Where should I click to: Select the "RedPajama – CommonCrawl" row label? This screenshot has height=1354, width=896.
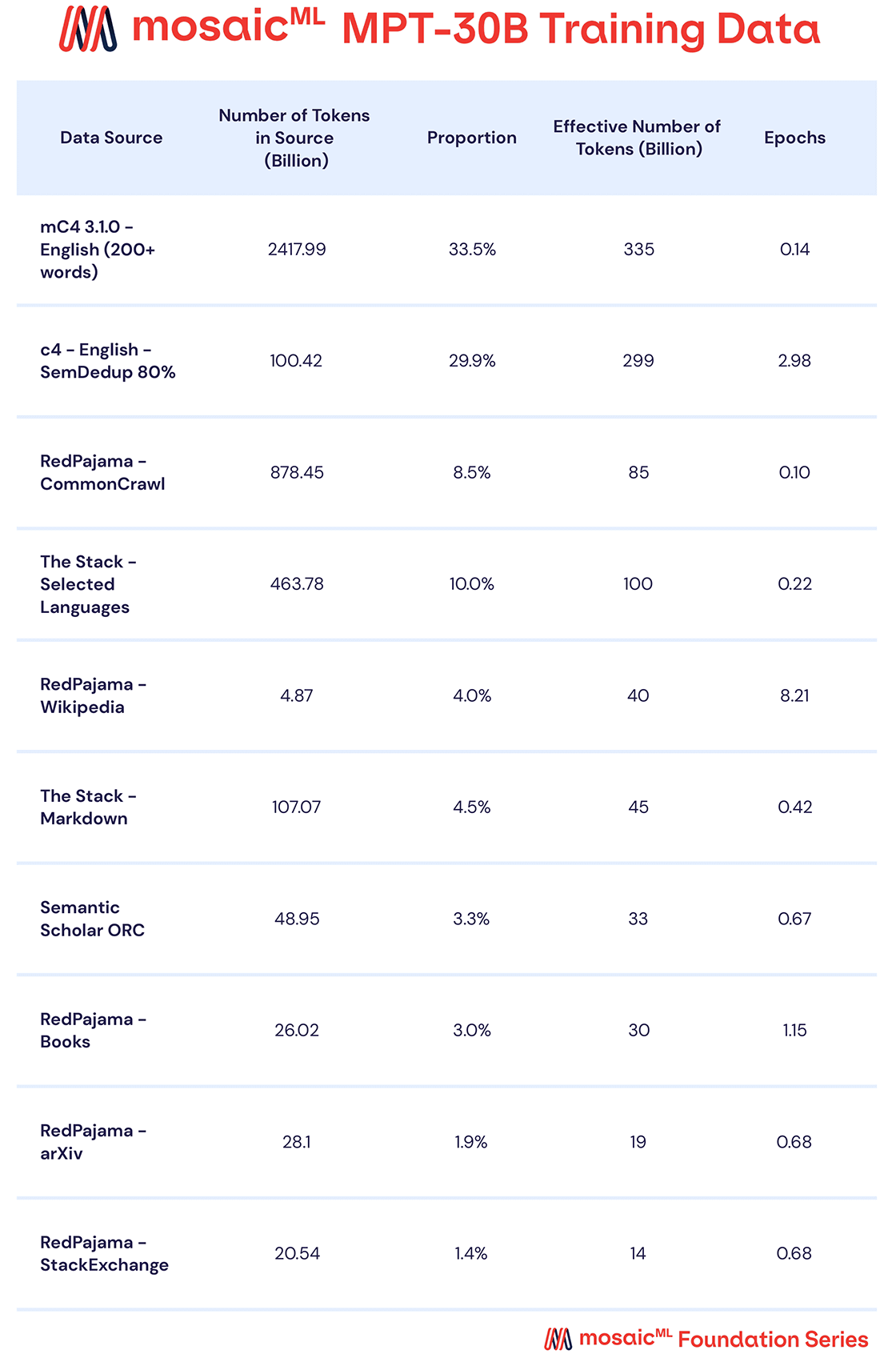pyautogui.click(x=102, y=472)
